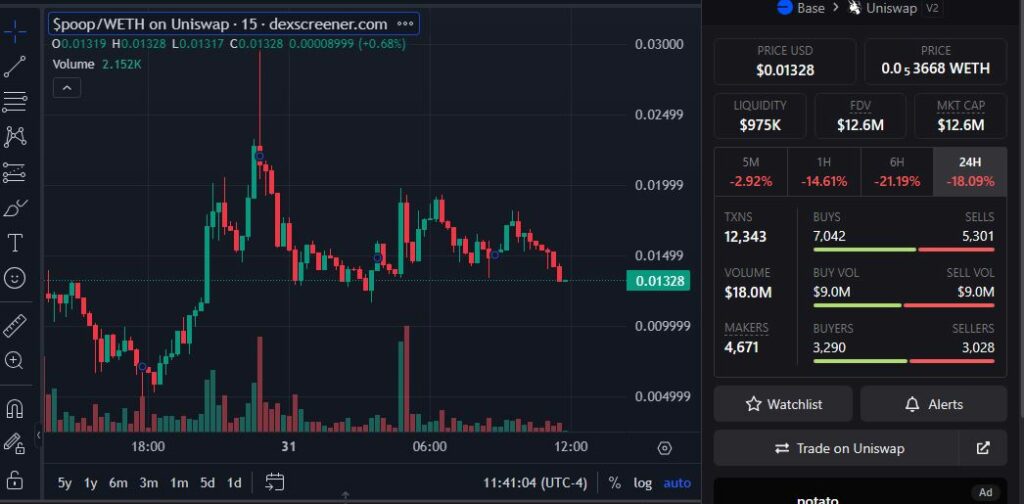Click the Price USD $0.01328 box

click(784, 61)
